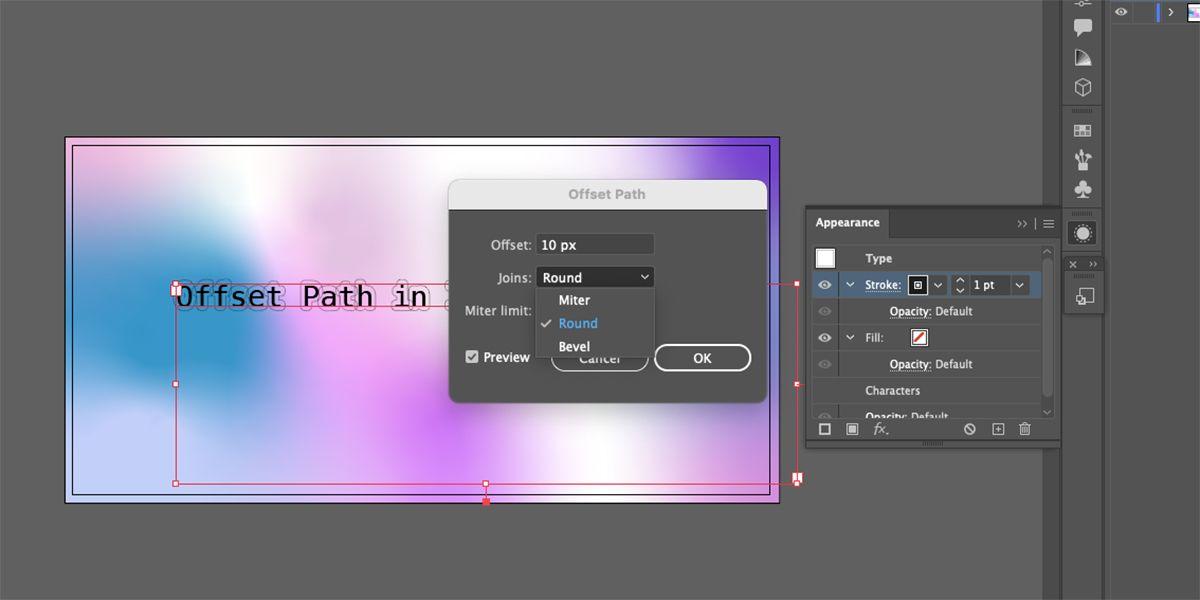Click the stroke weight 1 pt field
This screenshot has height=600, width=1200.
point(989,285)
